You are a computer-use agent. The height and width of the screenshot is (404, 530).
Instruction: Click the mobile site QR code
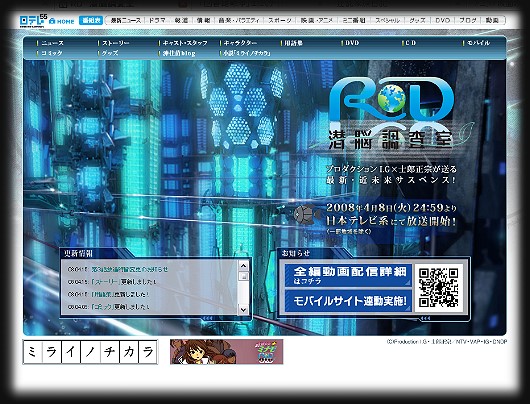[x=439, y=288]
